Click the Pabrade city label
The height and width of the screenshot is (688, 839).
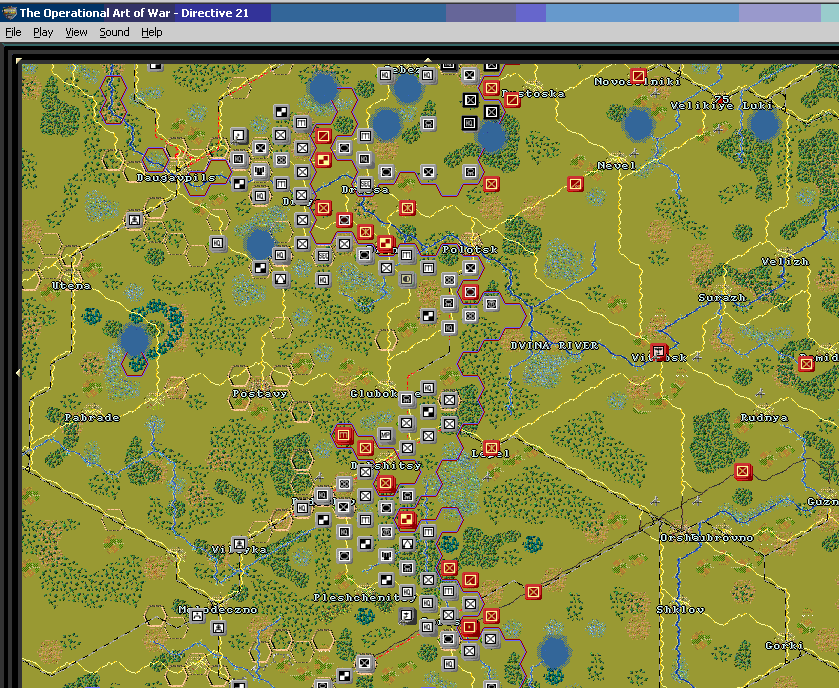[91, 417]
